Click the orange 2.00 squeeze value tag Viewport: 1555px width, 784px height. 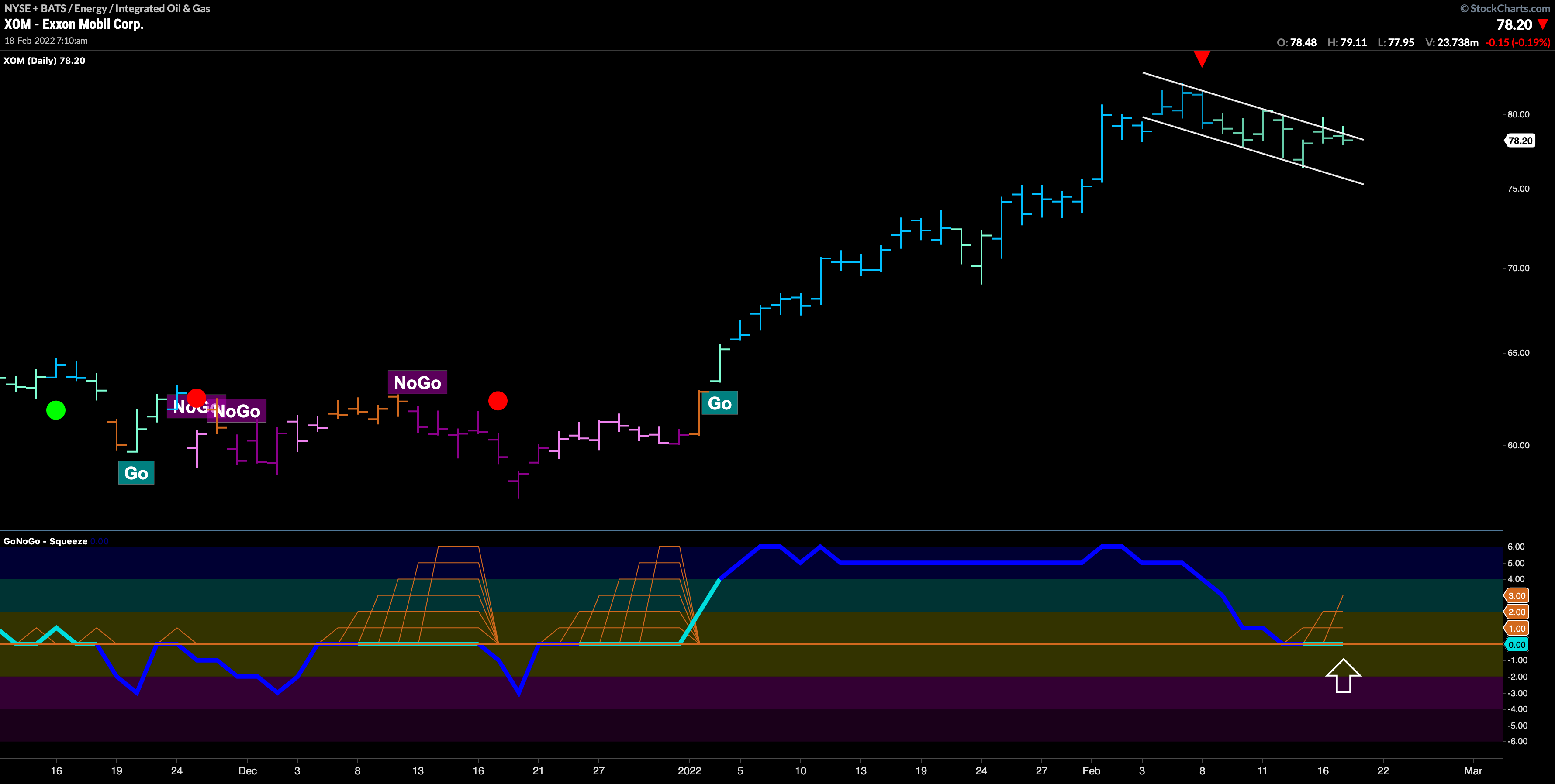tap(1517, 612)
